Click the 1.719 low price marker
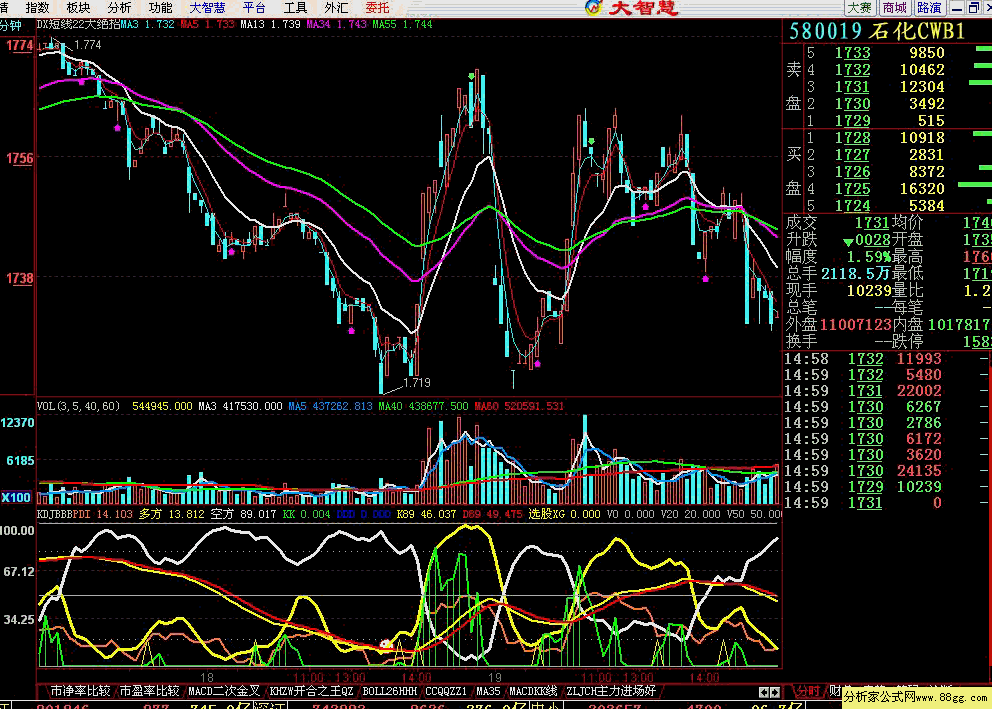 [x=417, y=383]
